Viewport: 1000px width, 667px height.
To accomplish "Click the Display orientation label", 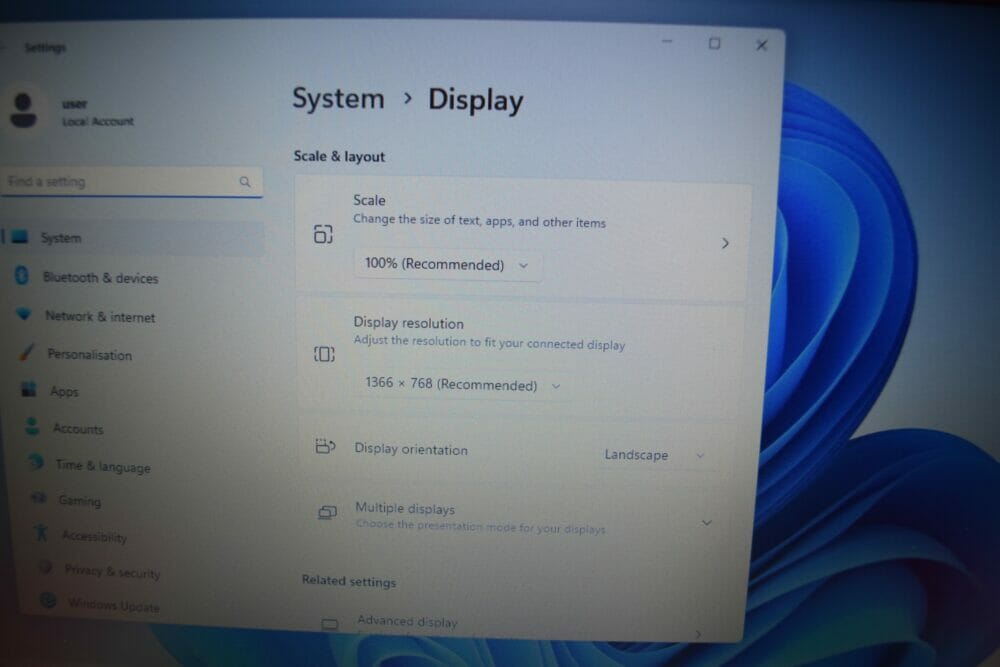I will (411, 449).
